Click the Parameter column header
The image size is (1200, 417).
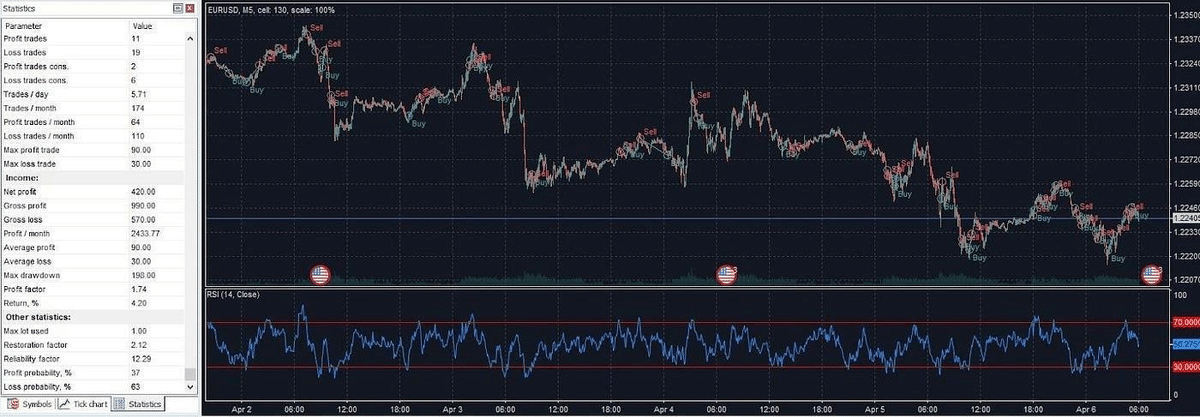pyautogui.click(x=64, y=24)
